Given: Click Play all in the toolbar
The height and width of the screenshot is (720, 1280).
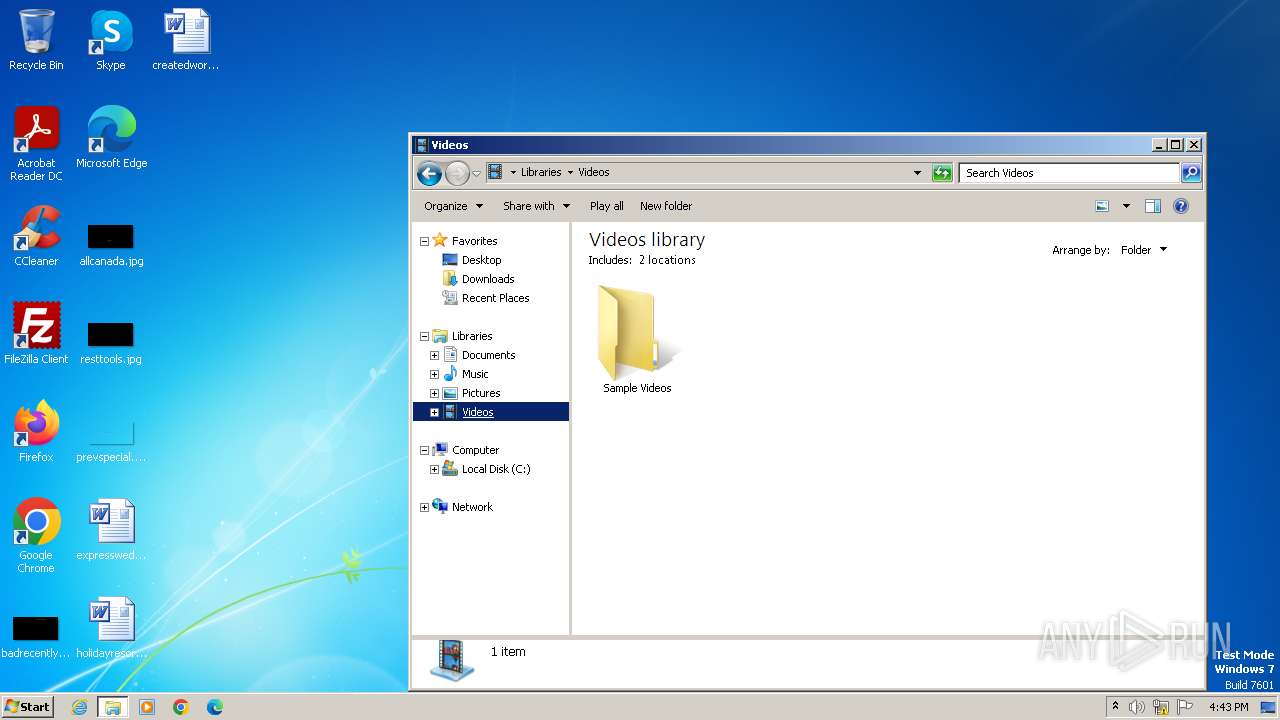Looking at the screenshot, I should [x=606, y=206].
